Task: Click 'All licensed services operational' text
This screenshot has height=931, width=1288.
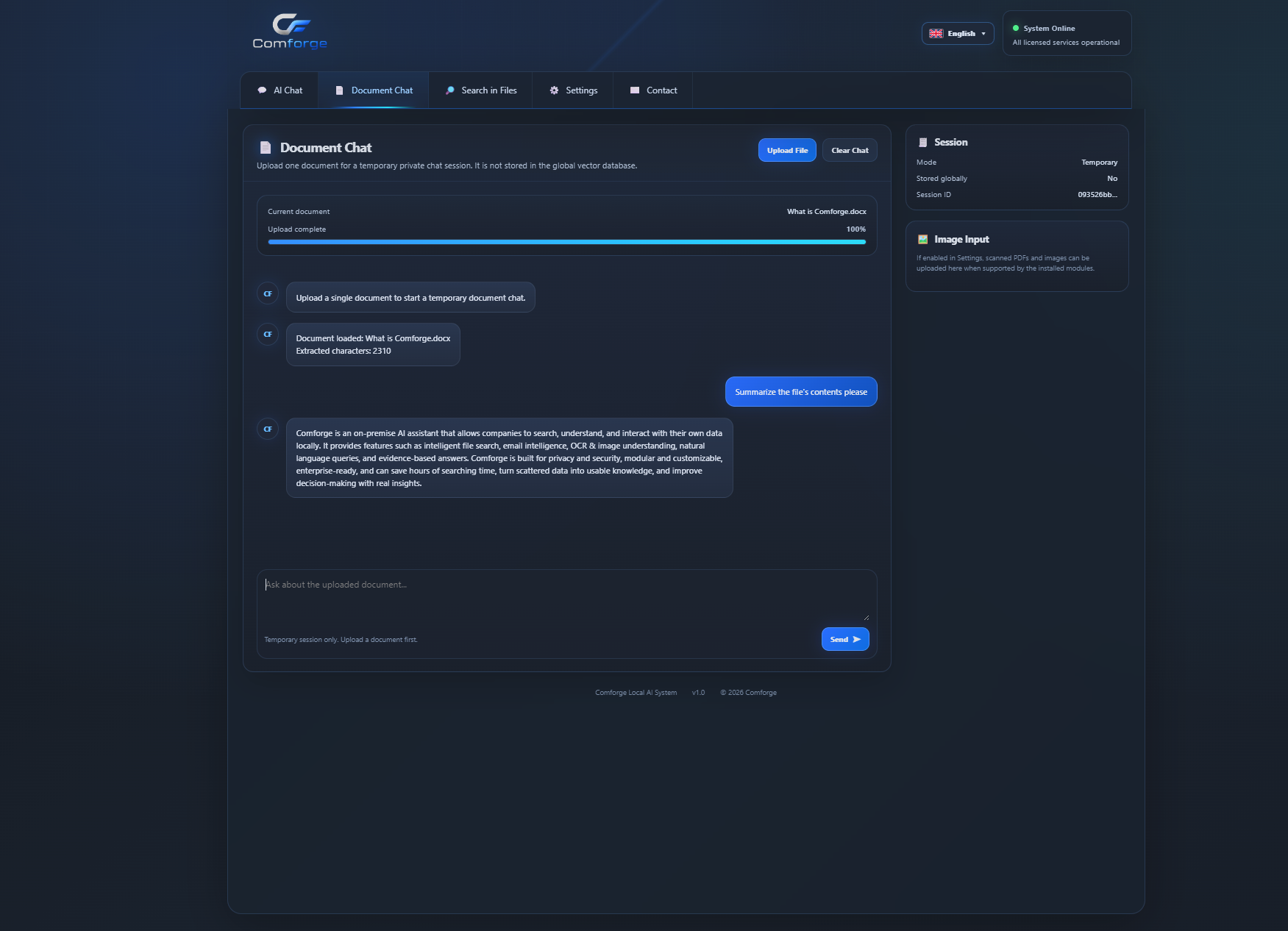Action: [1066, 43]
